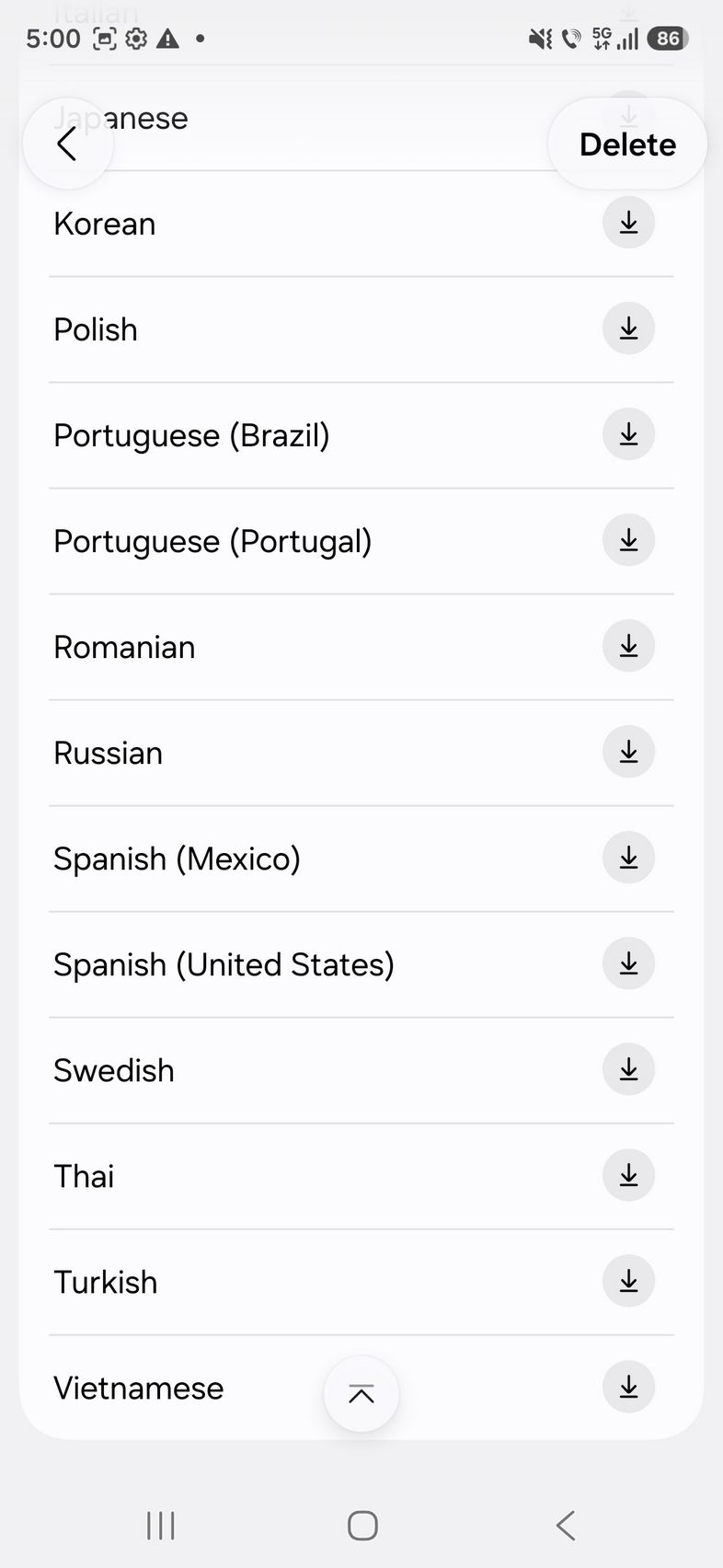
Task: Download the Portuguese (Portugal) language pack
Action: click(x=628, y=540)
